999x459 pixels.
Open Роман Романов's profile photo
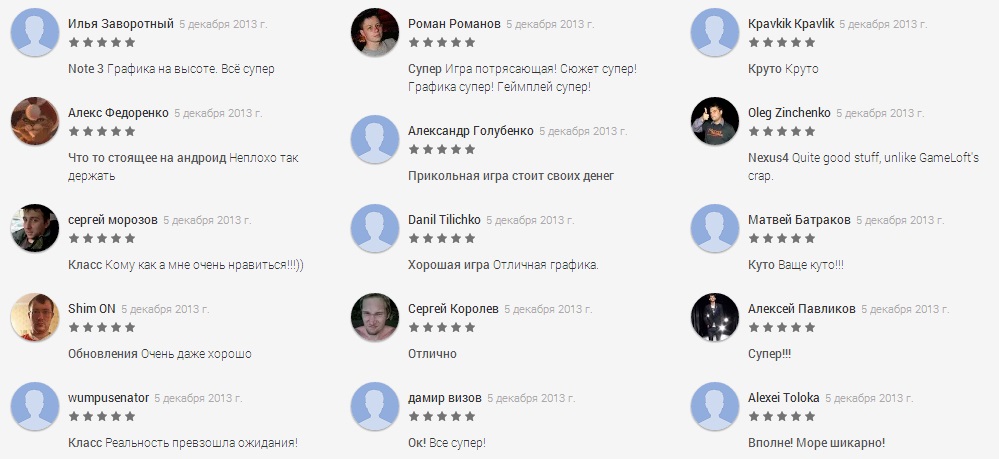pyautogui.click(x=375, y=32)
